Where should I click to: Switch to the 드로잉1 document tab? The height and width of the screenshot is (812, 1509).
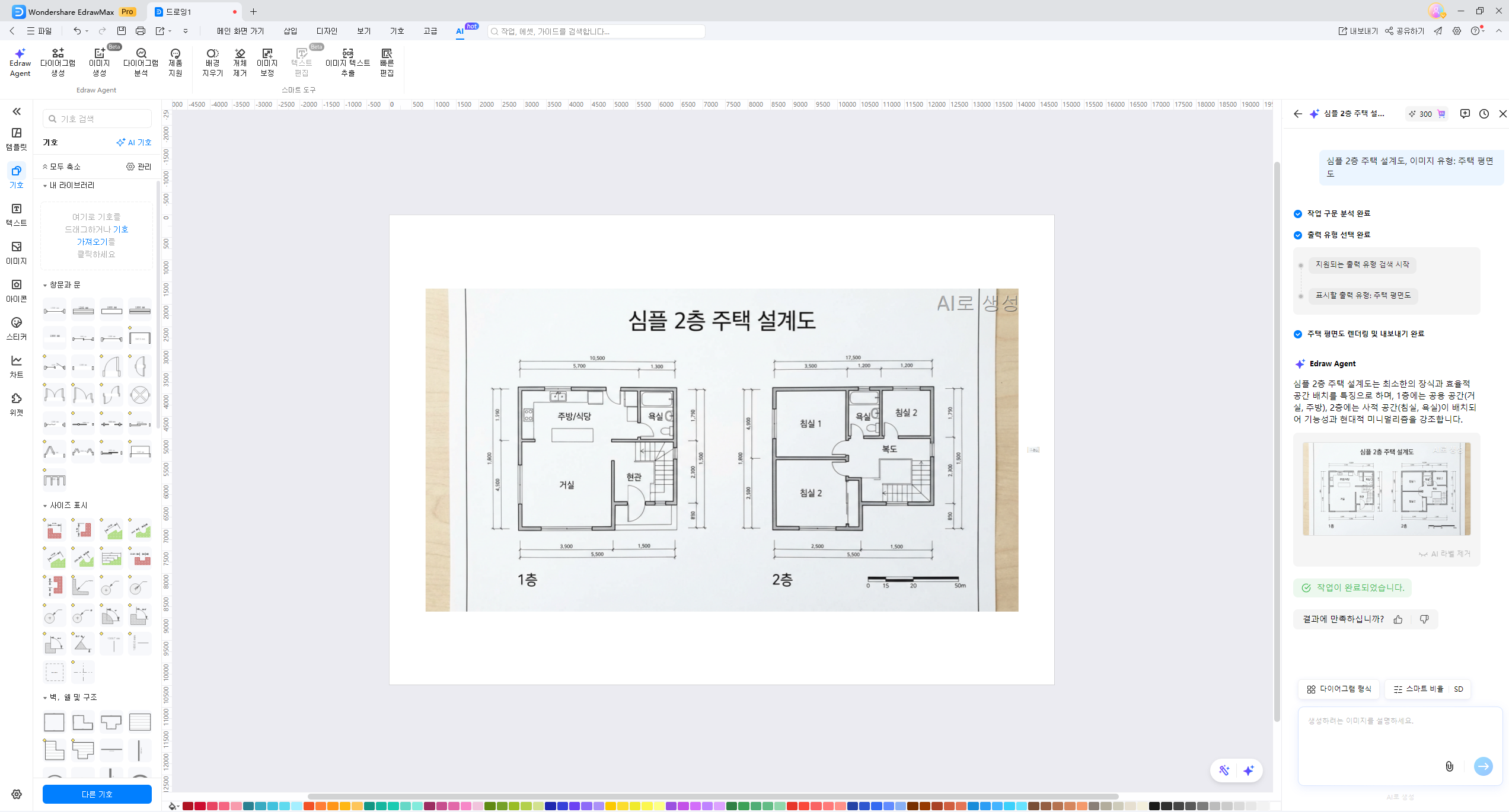(178, 11)
